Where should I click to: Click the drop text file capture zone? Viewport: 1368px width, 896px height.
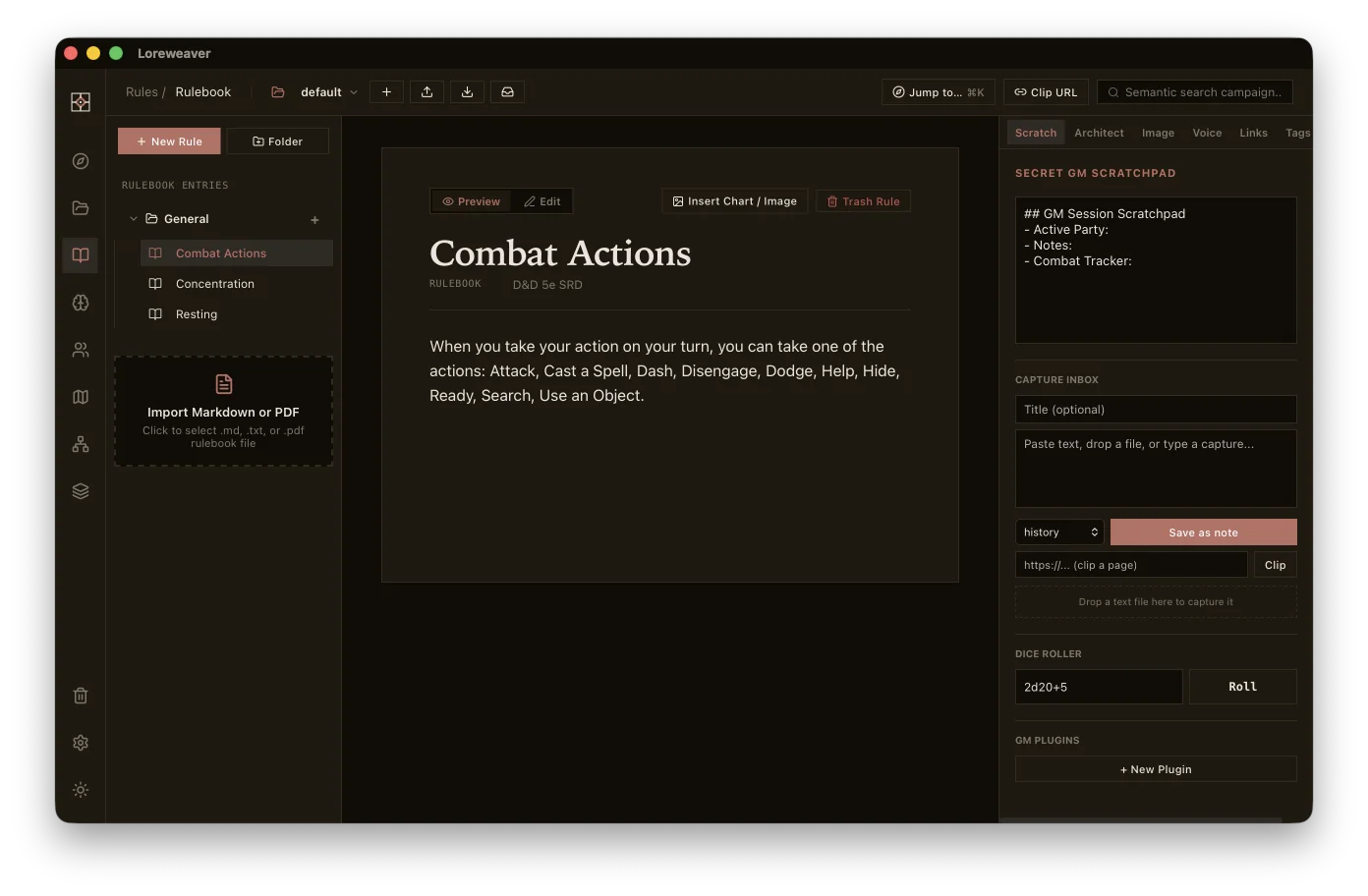coord(1156,602)
